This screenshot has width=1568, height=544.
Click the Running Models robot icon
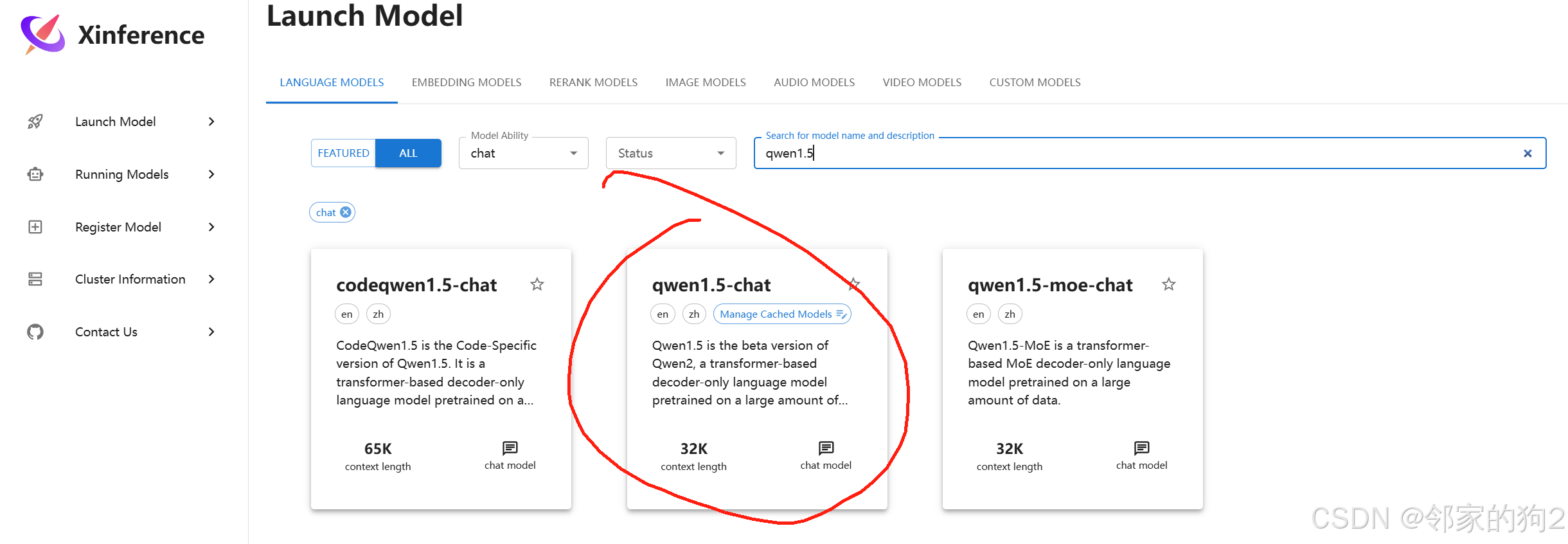pos(35,174)
